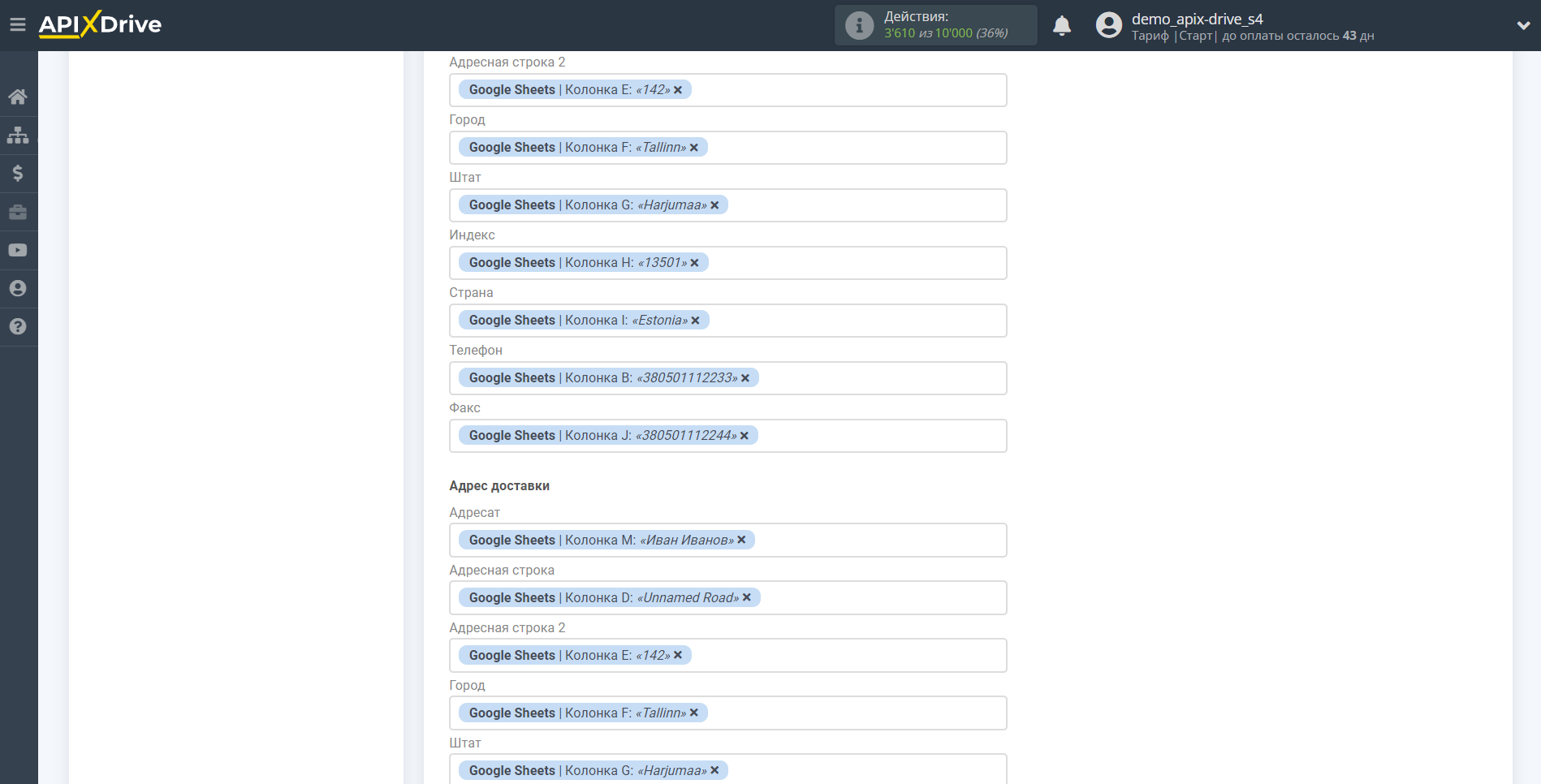Open the billing dollar icon
1541x784 pixels.
(x=18, y=173)
